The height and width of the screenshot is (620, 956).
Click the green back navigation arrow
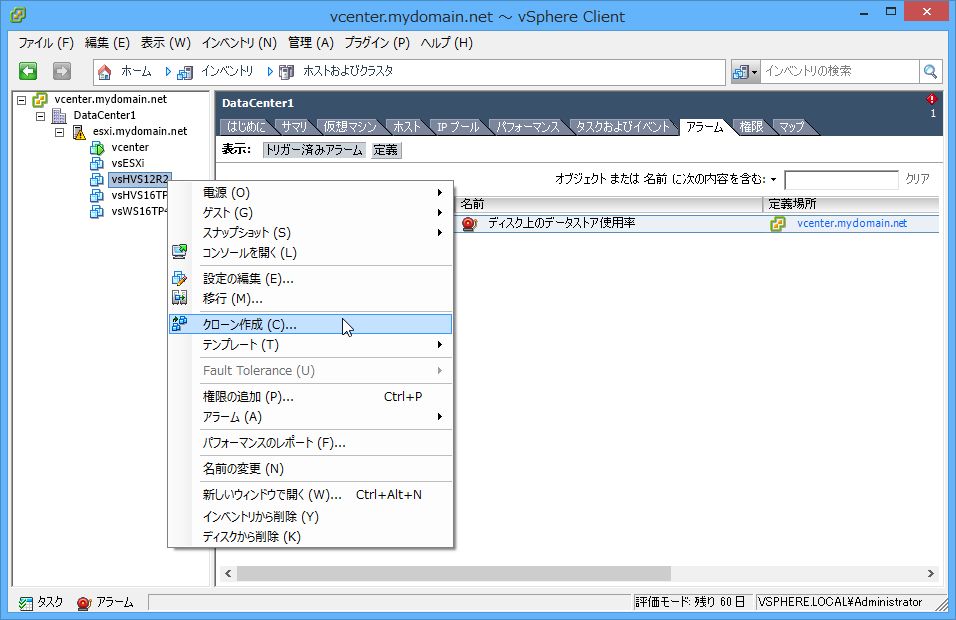(28, 71)
